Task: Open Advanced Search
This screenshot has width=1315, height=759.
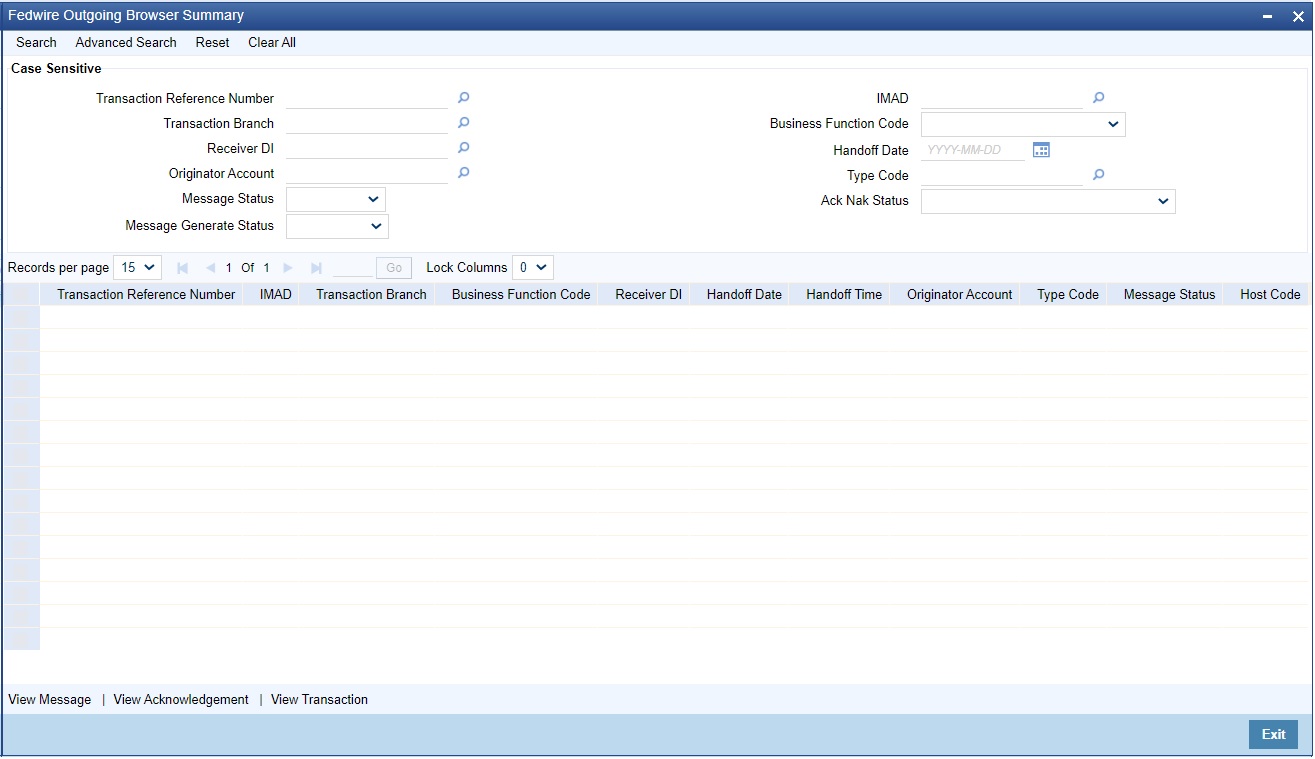Action: tap(126, 42)
